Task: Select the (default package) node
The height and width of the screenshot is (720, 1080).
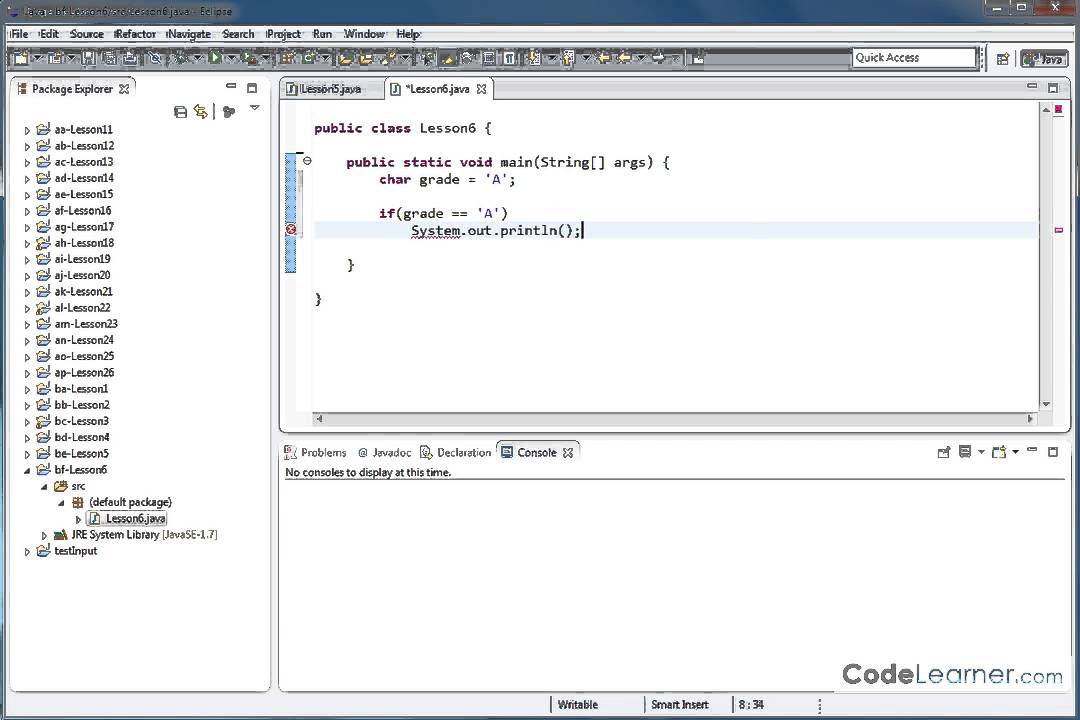Action: pos(130,502)
